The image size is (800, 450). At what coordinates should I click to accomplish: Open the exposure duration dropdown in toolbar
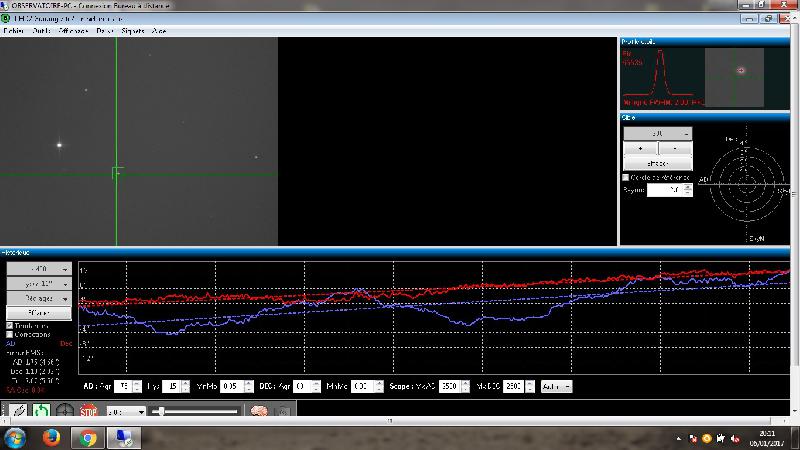126,411
